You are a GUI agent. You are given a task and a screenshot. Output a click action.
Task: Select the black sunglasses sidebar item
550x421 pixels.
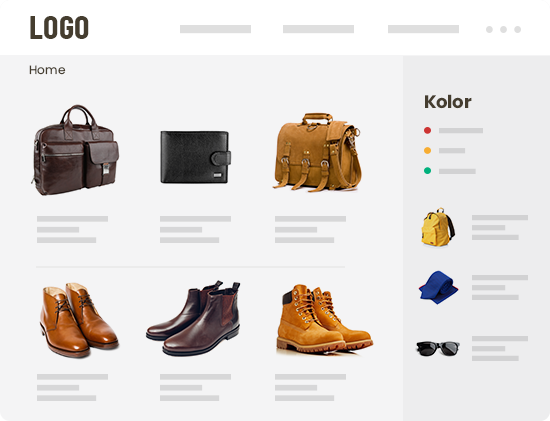pyautogui.click(x=438, y=348)
